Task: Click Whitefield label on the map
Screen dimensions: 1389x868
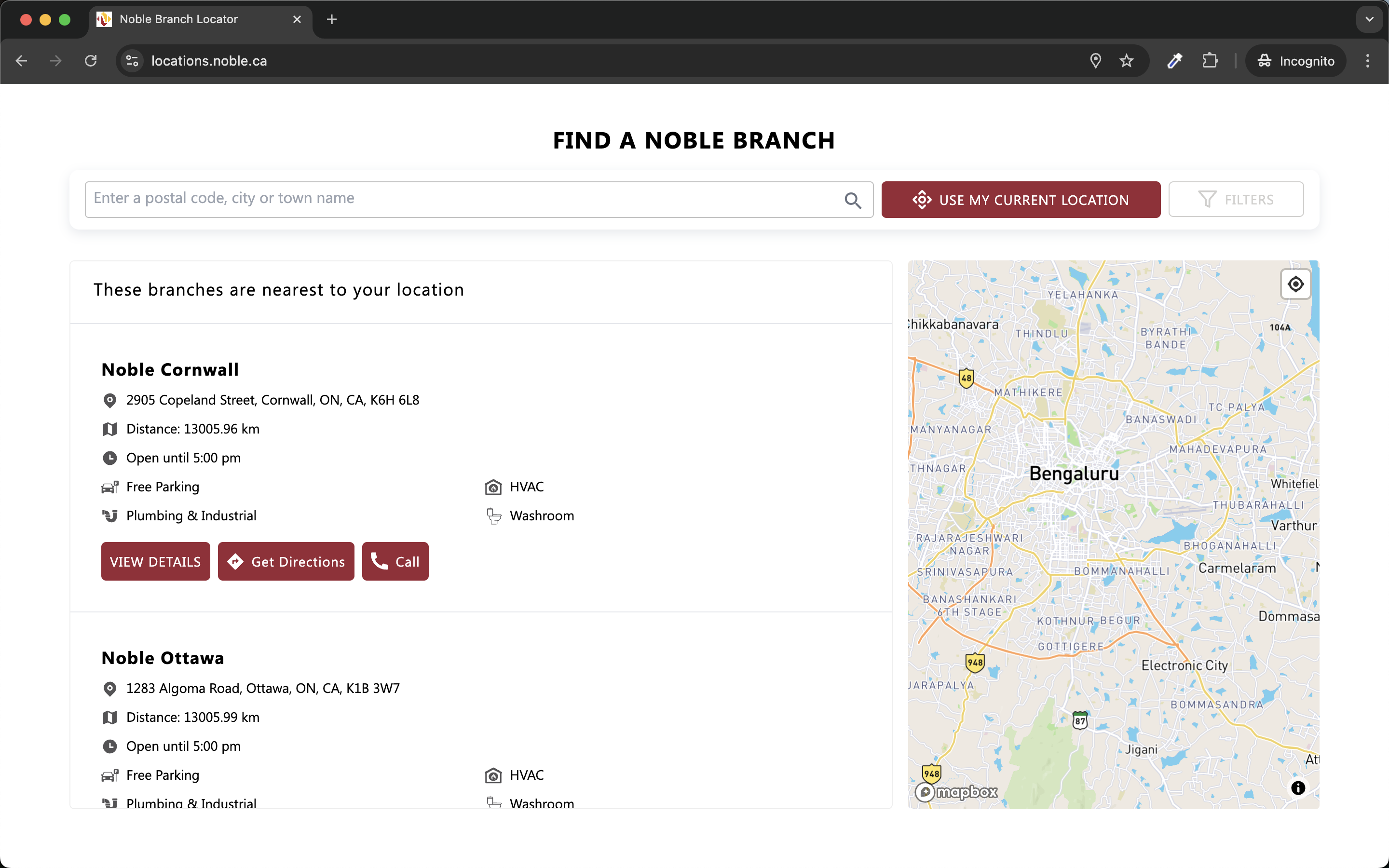Action: pos(1294,484)
